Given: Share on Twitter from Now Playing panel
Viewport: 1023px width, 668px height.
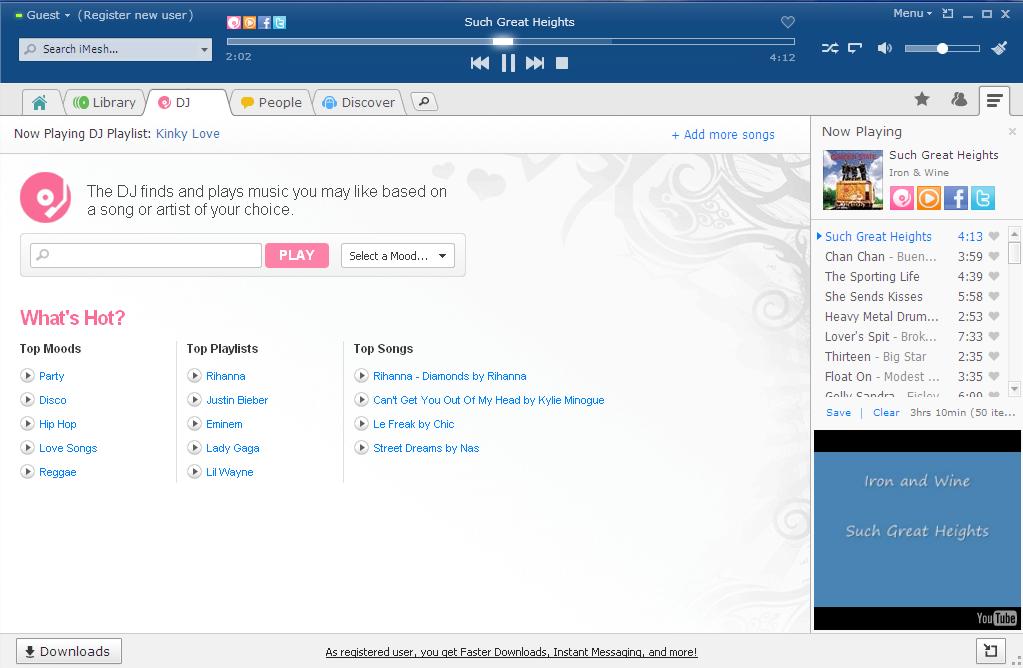Looking at the screenshot, I should click(983, 198).
